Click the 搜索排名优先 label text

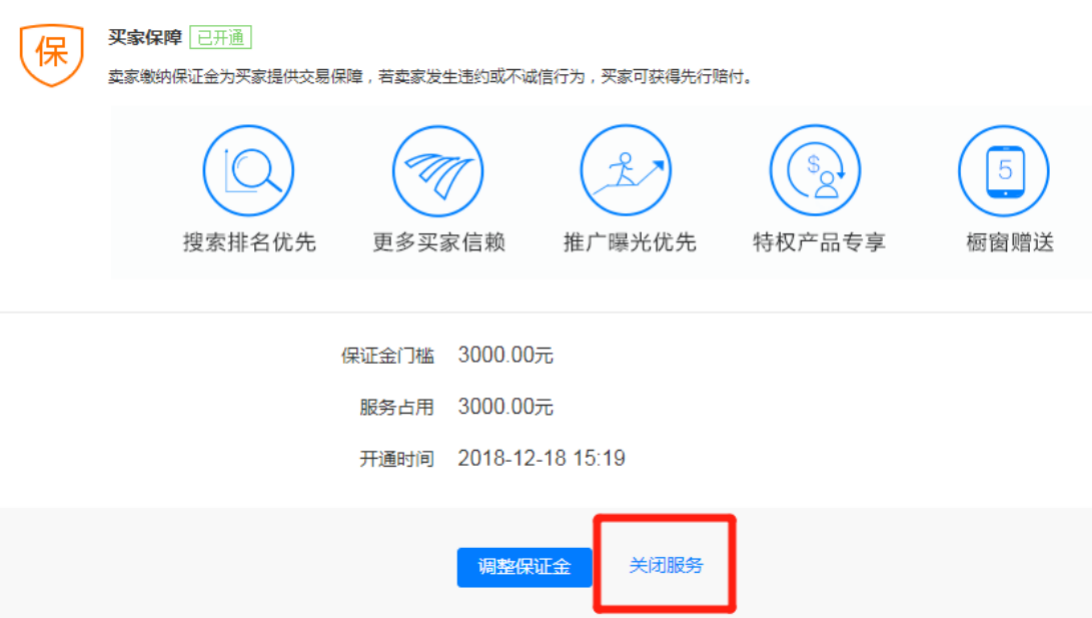point(249,242)
